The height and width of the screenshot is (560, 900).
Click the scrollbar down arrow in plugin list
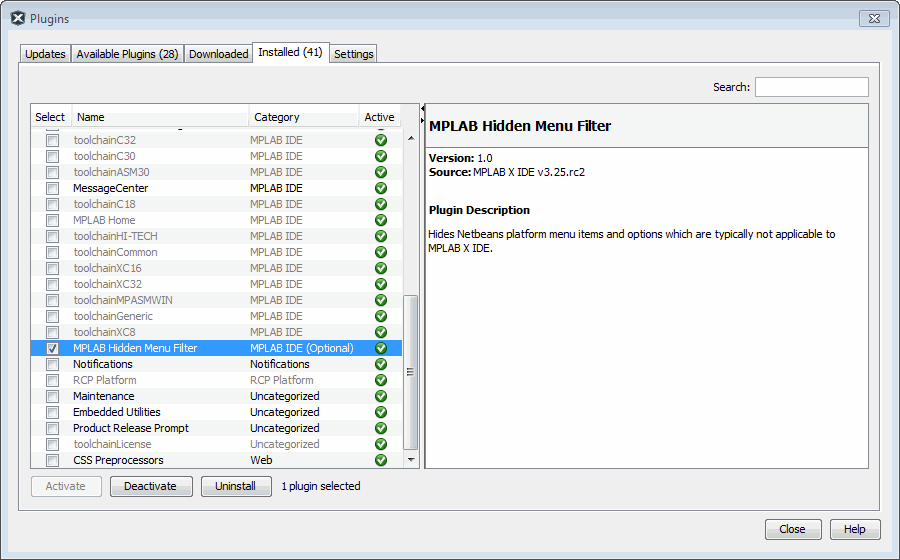click(x=410, y=459)
